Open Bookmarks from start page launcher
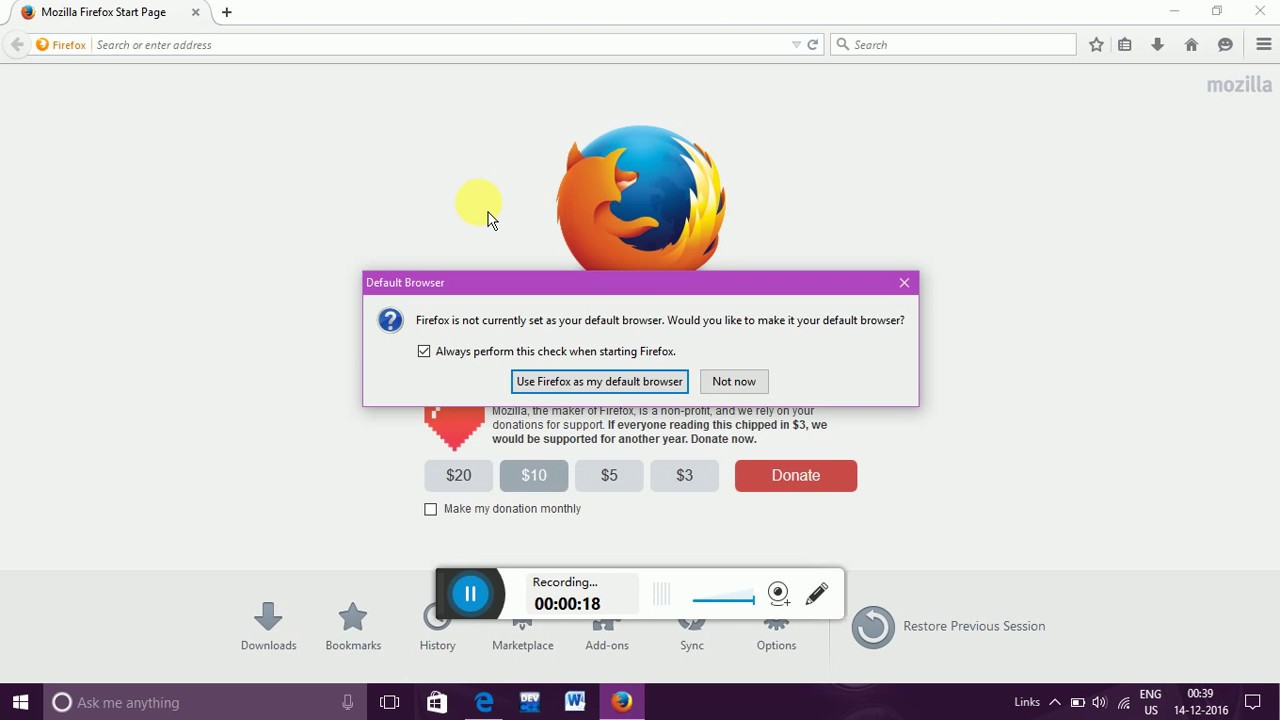This screenshot has height=720, width=1280. tap(353, 627)
